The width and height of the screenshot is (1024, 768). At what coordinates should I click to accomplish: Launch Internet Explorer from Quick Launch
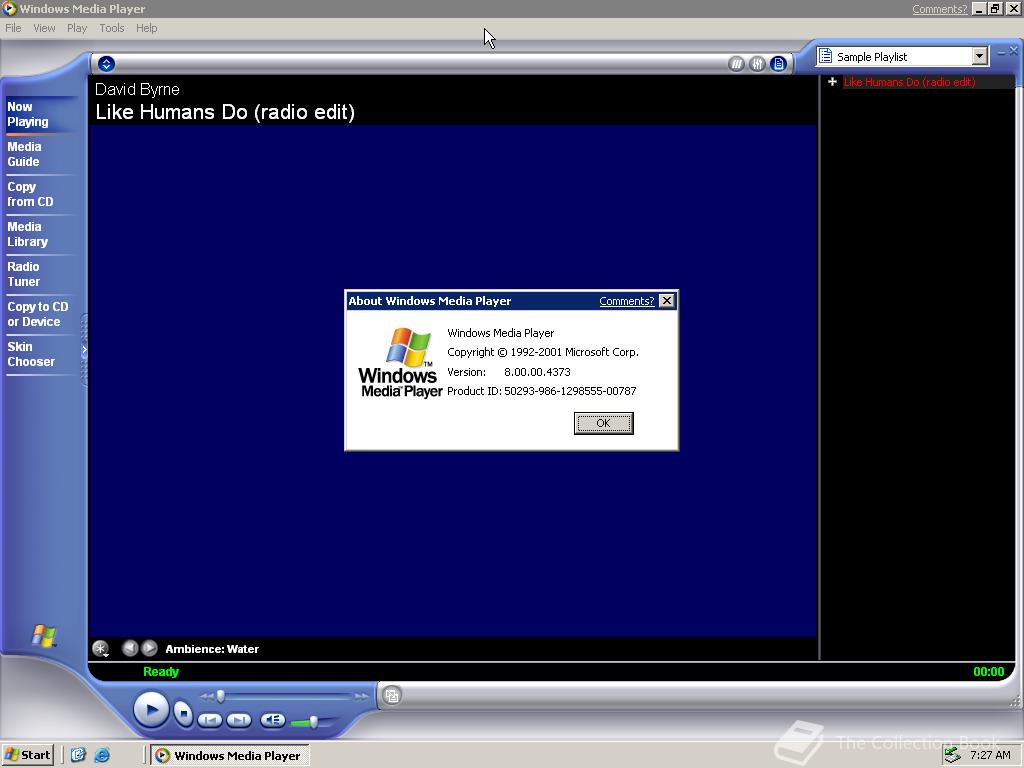pyautogui.click(x=102, y=755)
